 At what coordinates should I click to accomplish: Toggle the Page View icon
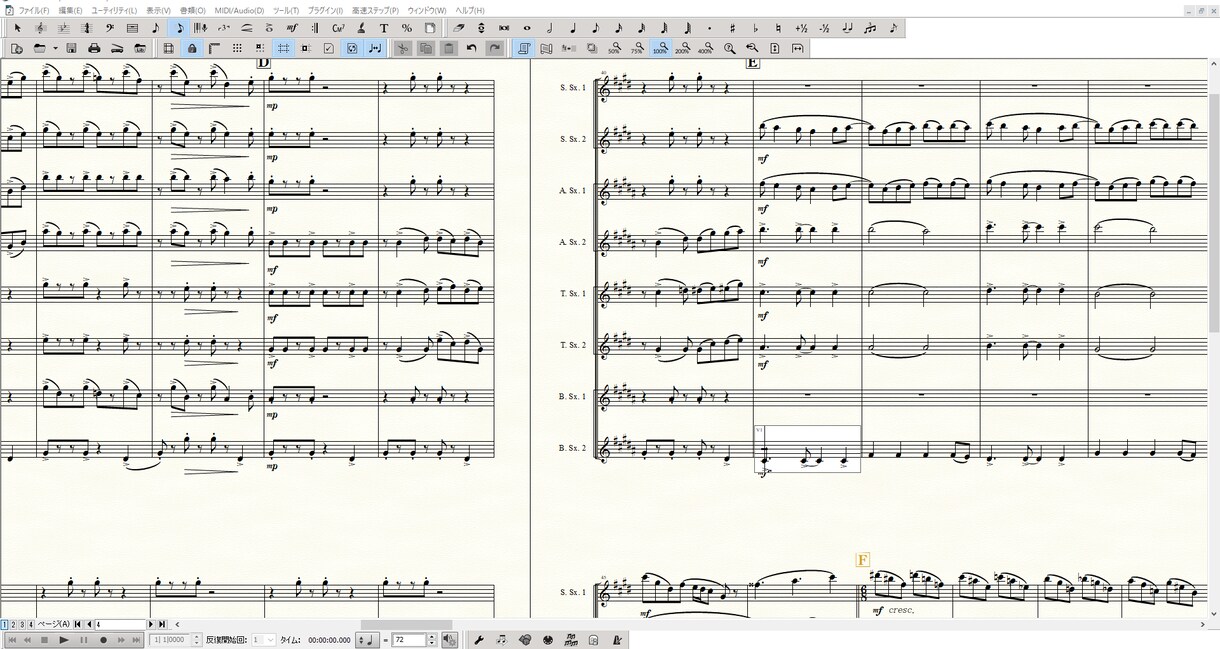pos(524,48)
